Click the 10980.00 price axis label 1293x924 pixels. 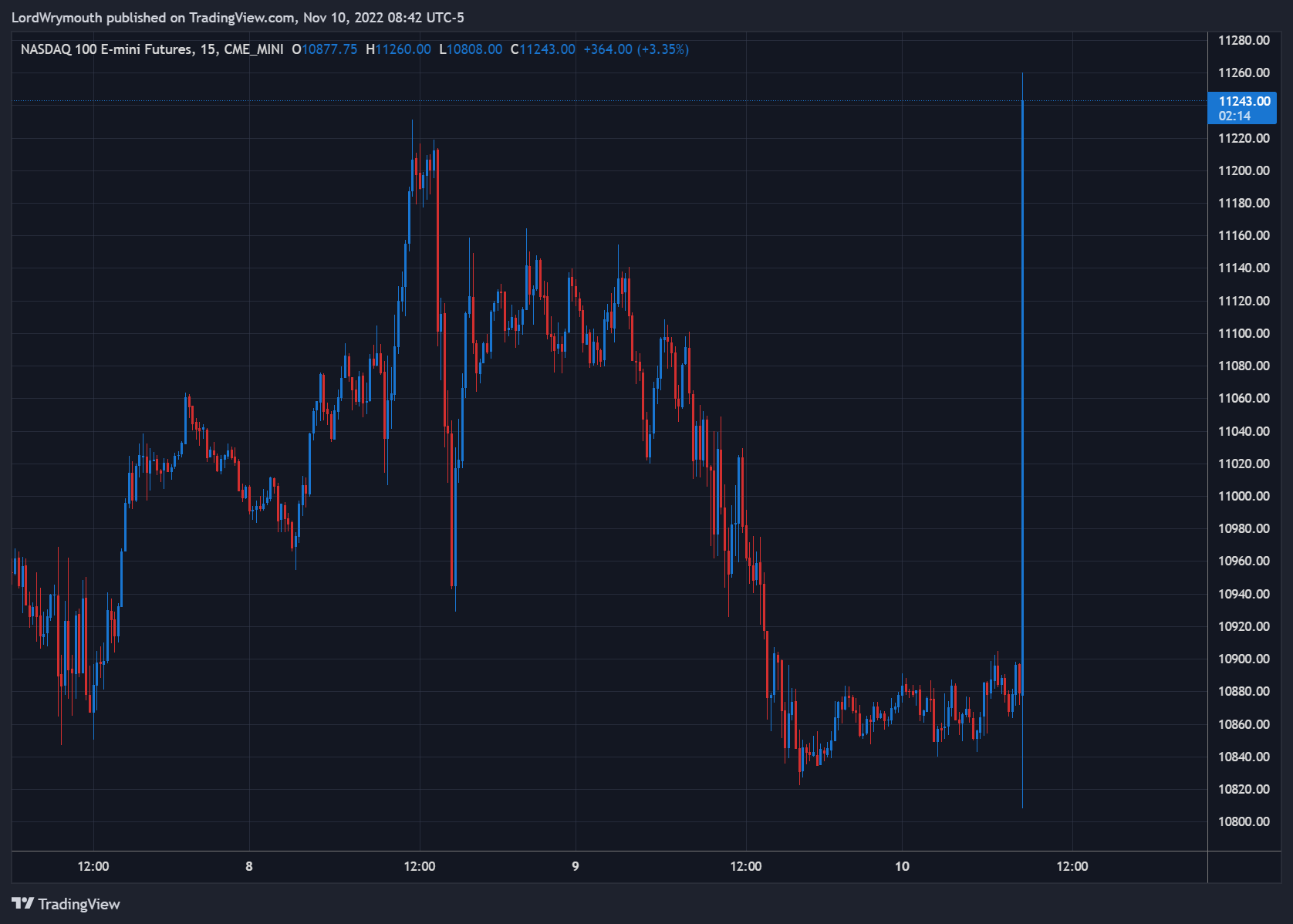(1244, 528)
